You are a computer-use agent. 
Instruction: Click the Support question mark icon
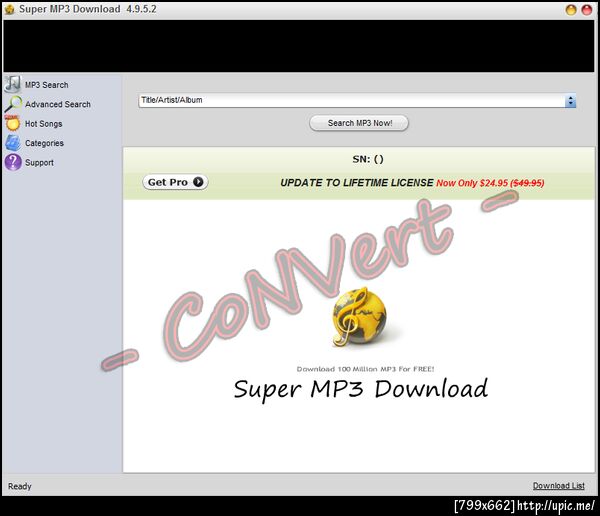coord(13,162)
